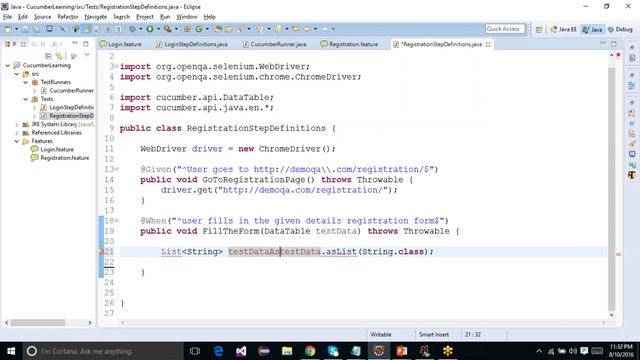Open Visual Studio from the taskbar
Image resolution: width=640 pixels, height=360 pixels.
coord(241,351)
